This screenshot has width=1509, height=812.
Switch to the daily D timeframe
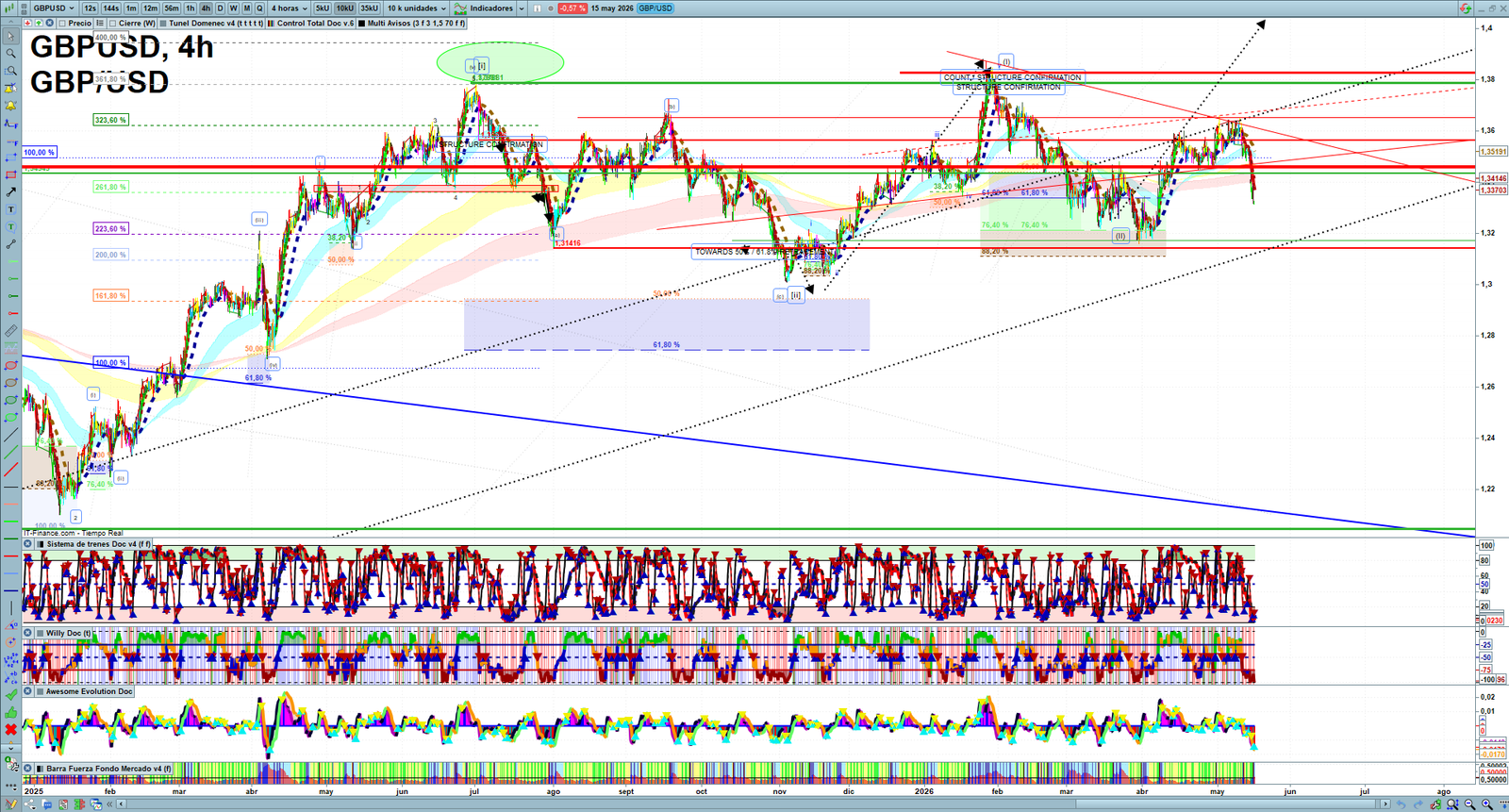point(220,8)
